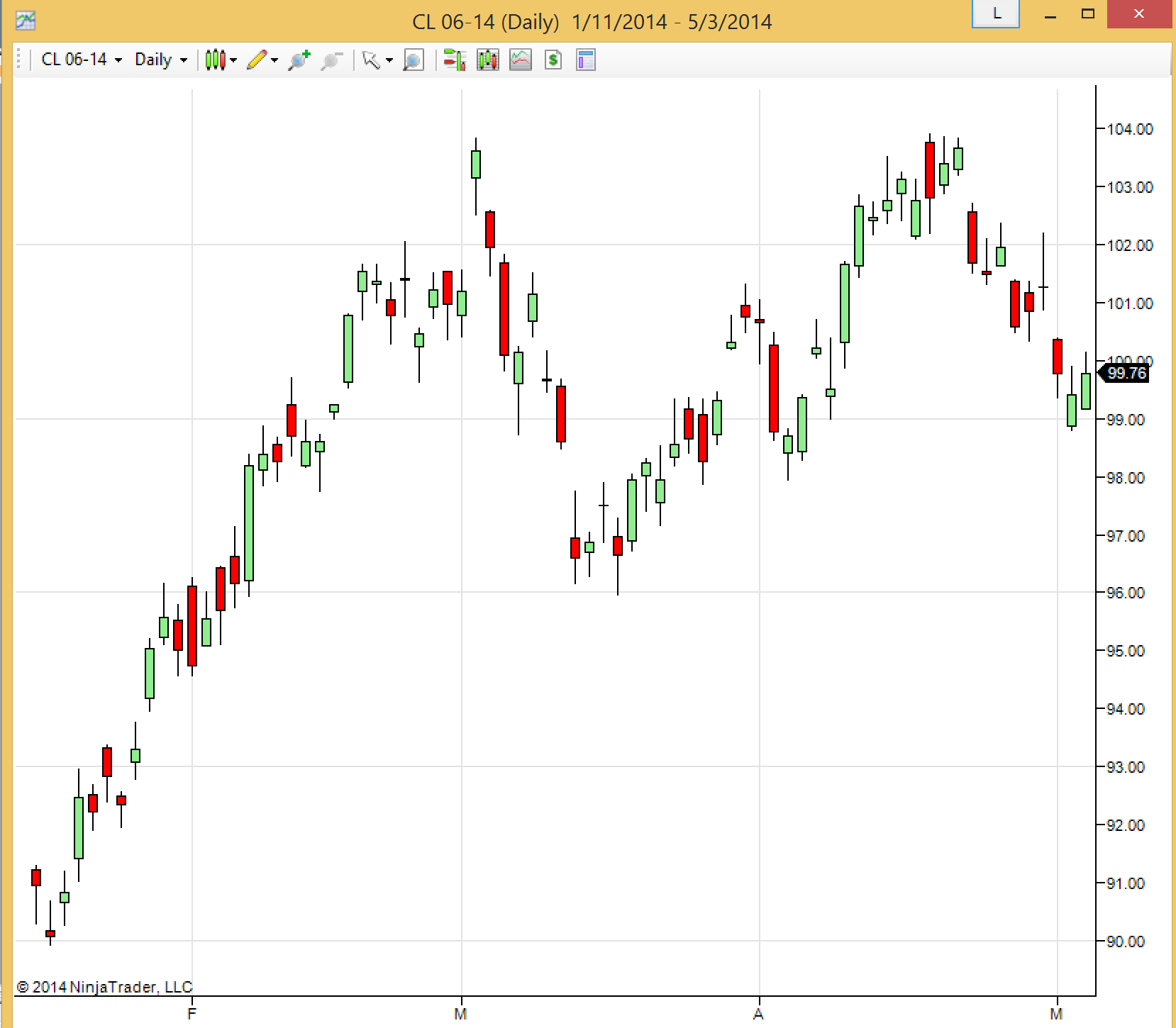Click the NinjaTrader chart window icon
1176x1028 pixels.
[26, 21]
